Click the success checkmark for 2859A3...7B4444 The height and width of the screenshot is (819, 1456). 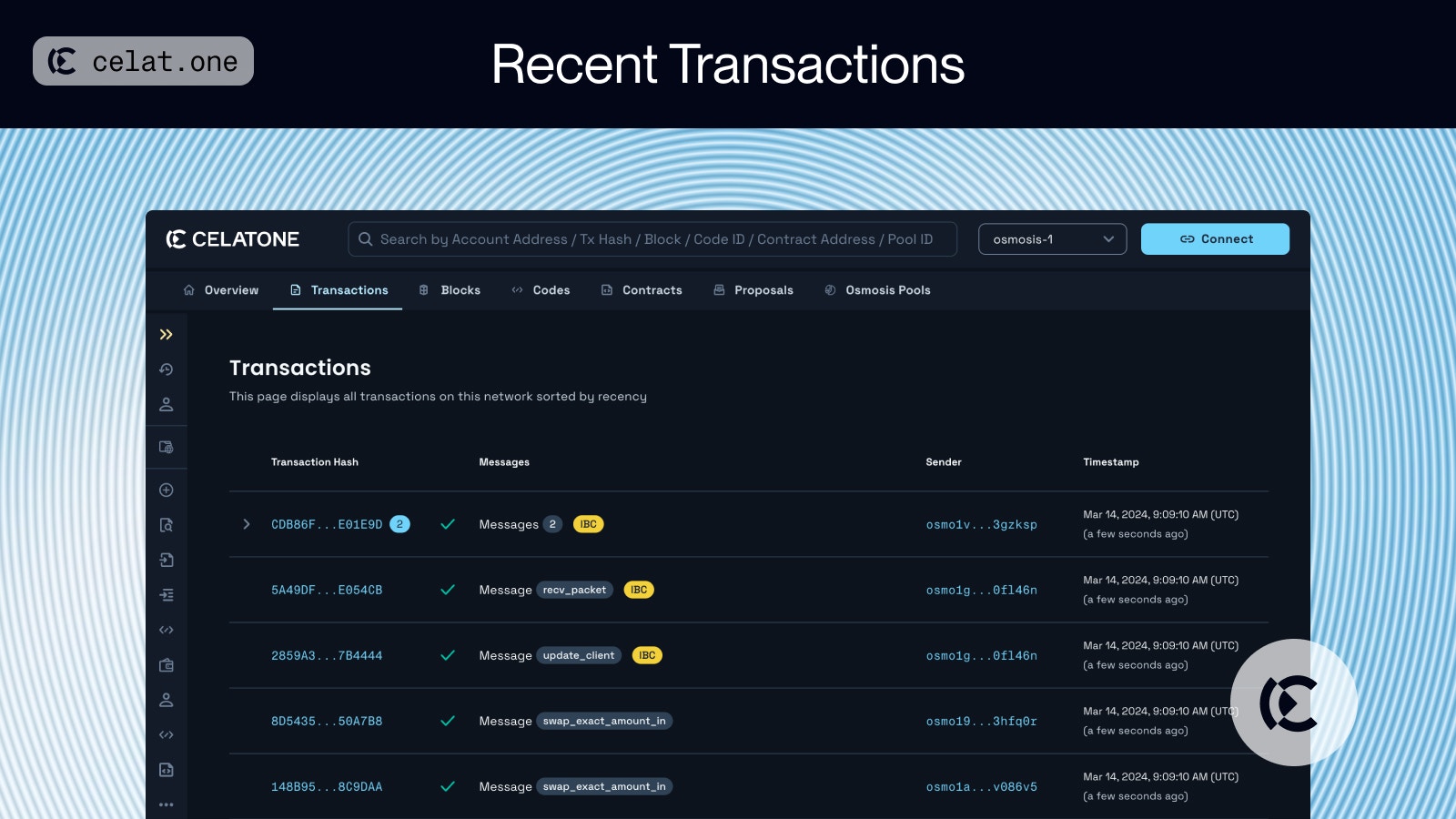[x=448, y=655]
